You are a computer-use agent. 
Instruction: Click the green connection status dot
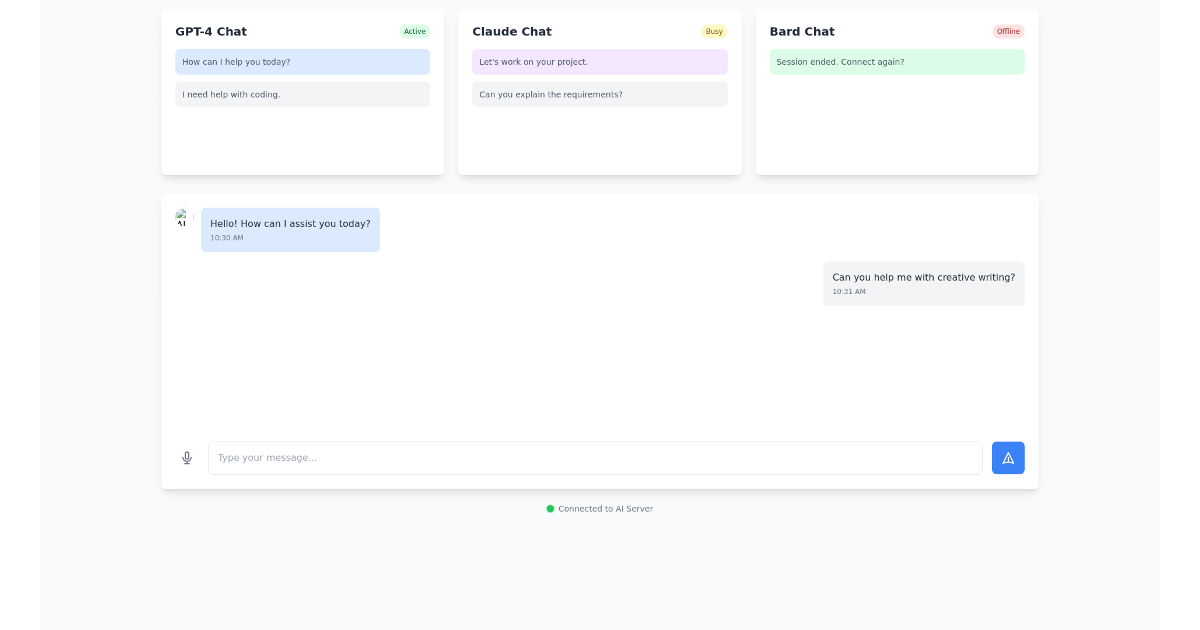click(550, 508)
